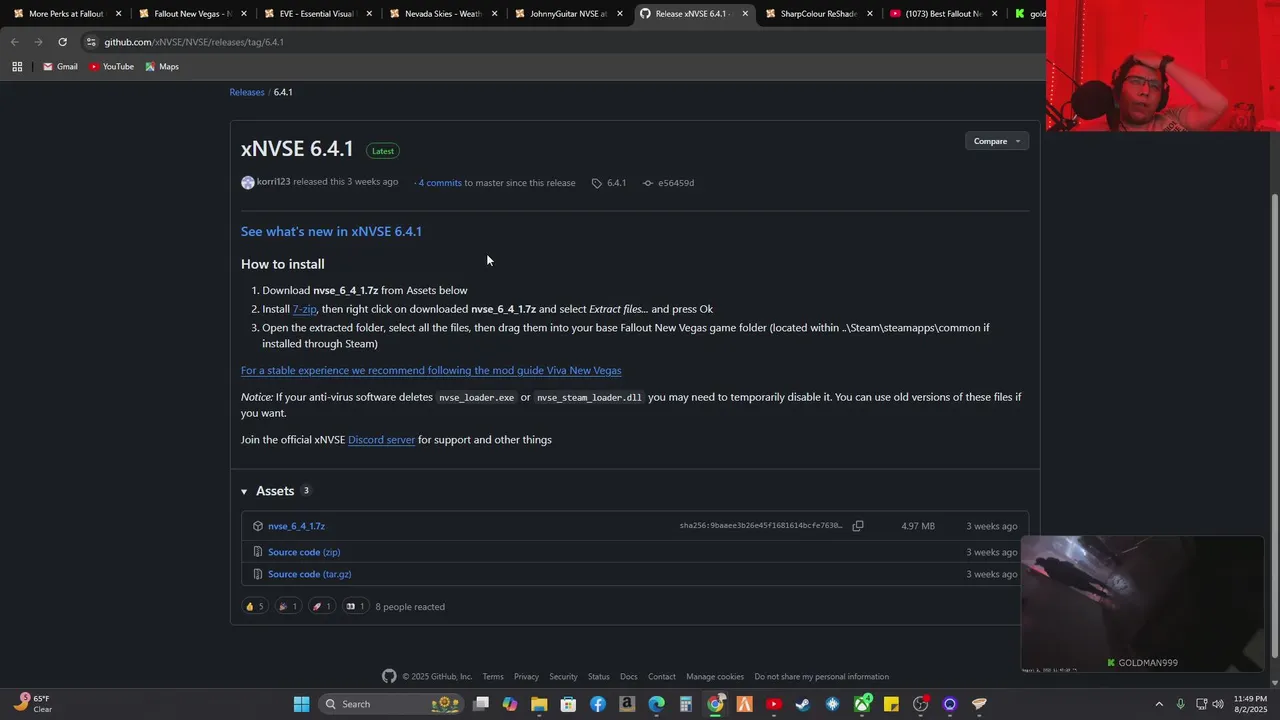Open the Windows Start menu

(301, 704)
